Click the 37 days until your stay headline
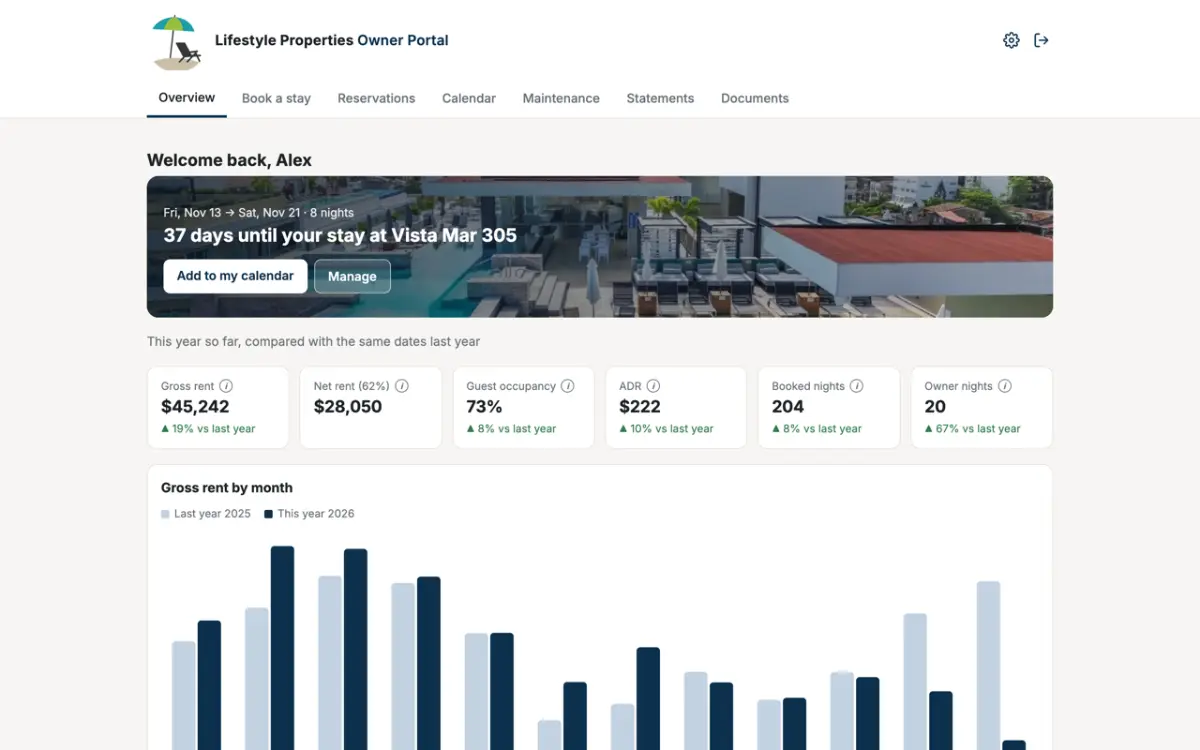Viewport: 1200px width, 750px height. pyautogui.click(x=340, y=236)
